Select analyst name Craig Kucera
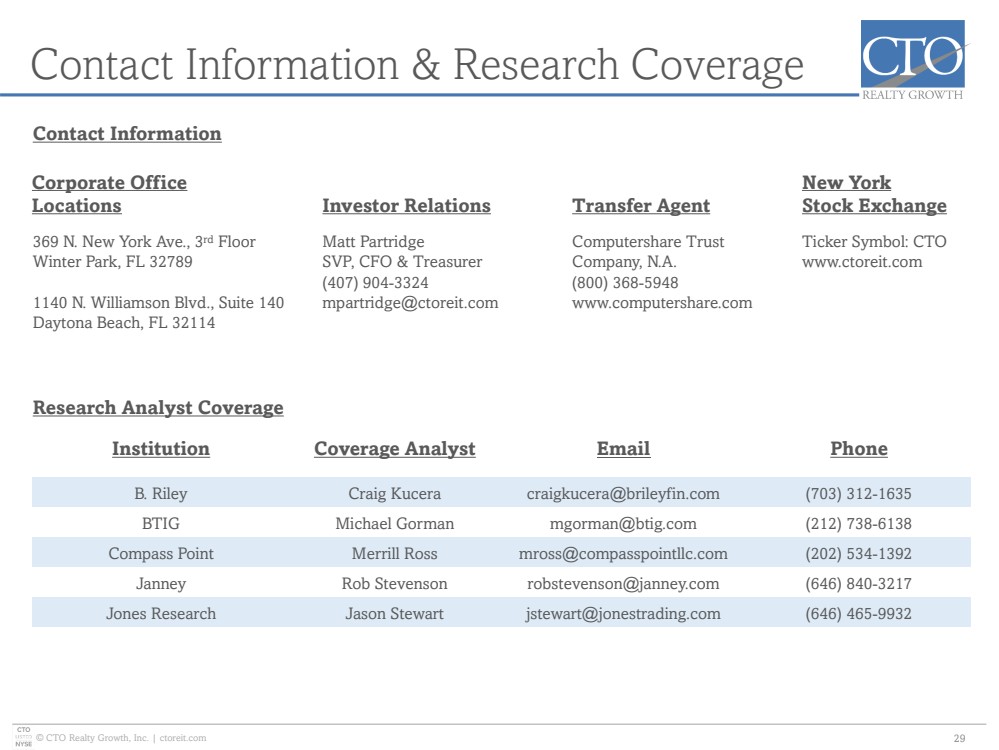The width and height of the screenshot is (999, 750). point(394,494)
